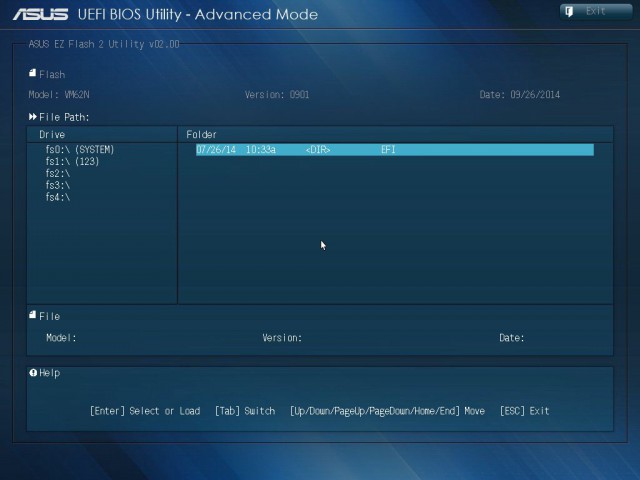The height and width of the screenshot is (480, 640).
Task: Open the EFI directory row
Action: 395,149
